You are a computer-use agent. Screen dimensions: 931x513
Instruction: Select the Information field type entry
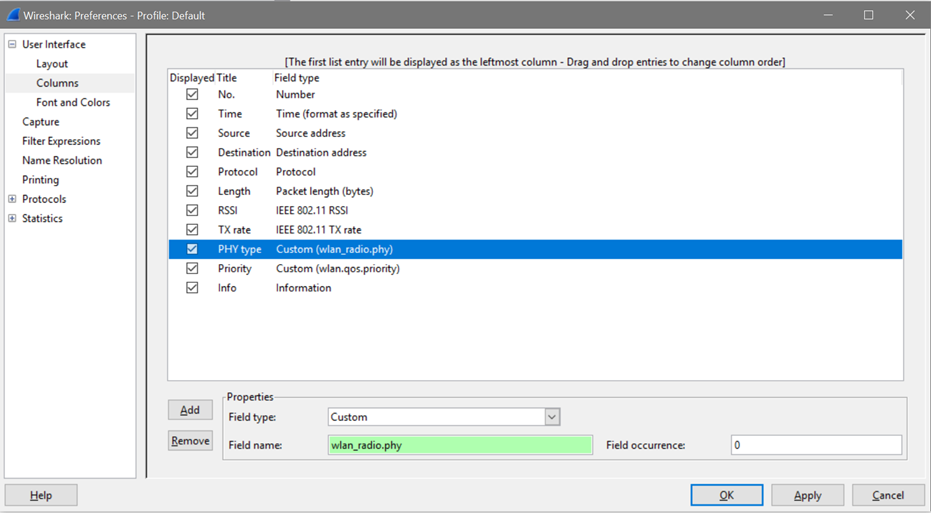coord(303,288)
